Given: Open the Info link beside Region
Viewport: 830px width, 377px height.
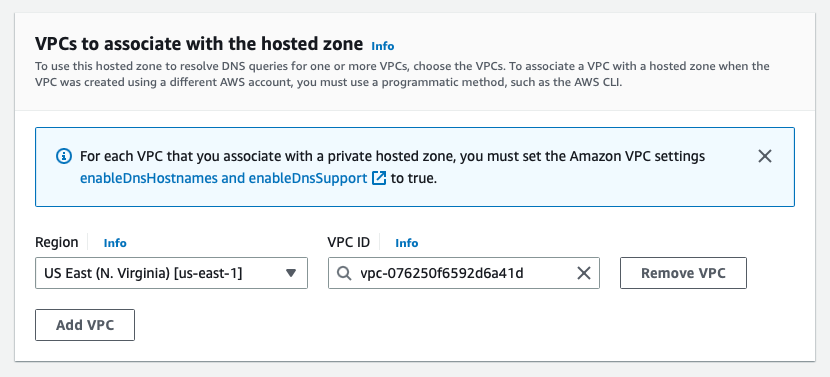Looking at the screenshot, I should (x=115, y=243).
